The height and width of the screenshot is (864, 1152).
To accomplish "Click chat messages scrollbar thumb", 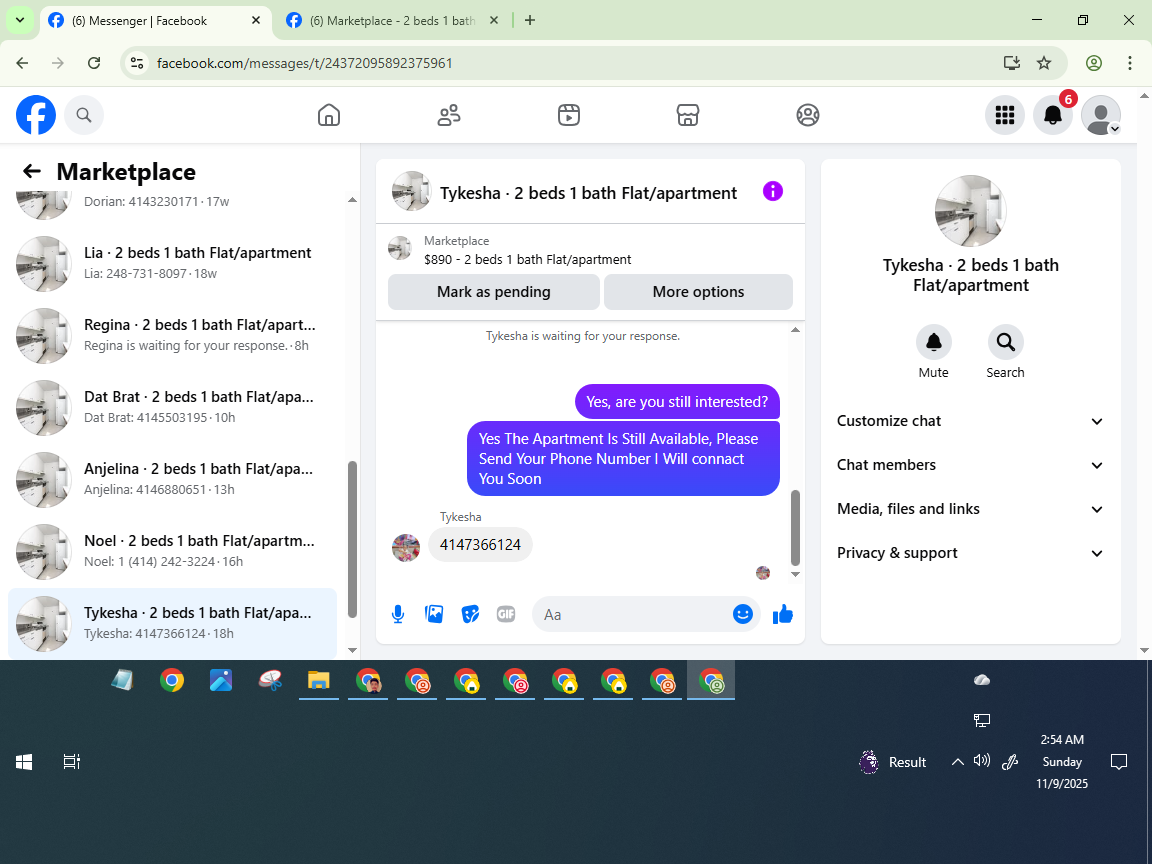I will tap(795, 528).
